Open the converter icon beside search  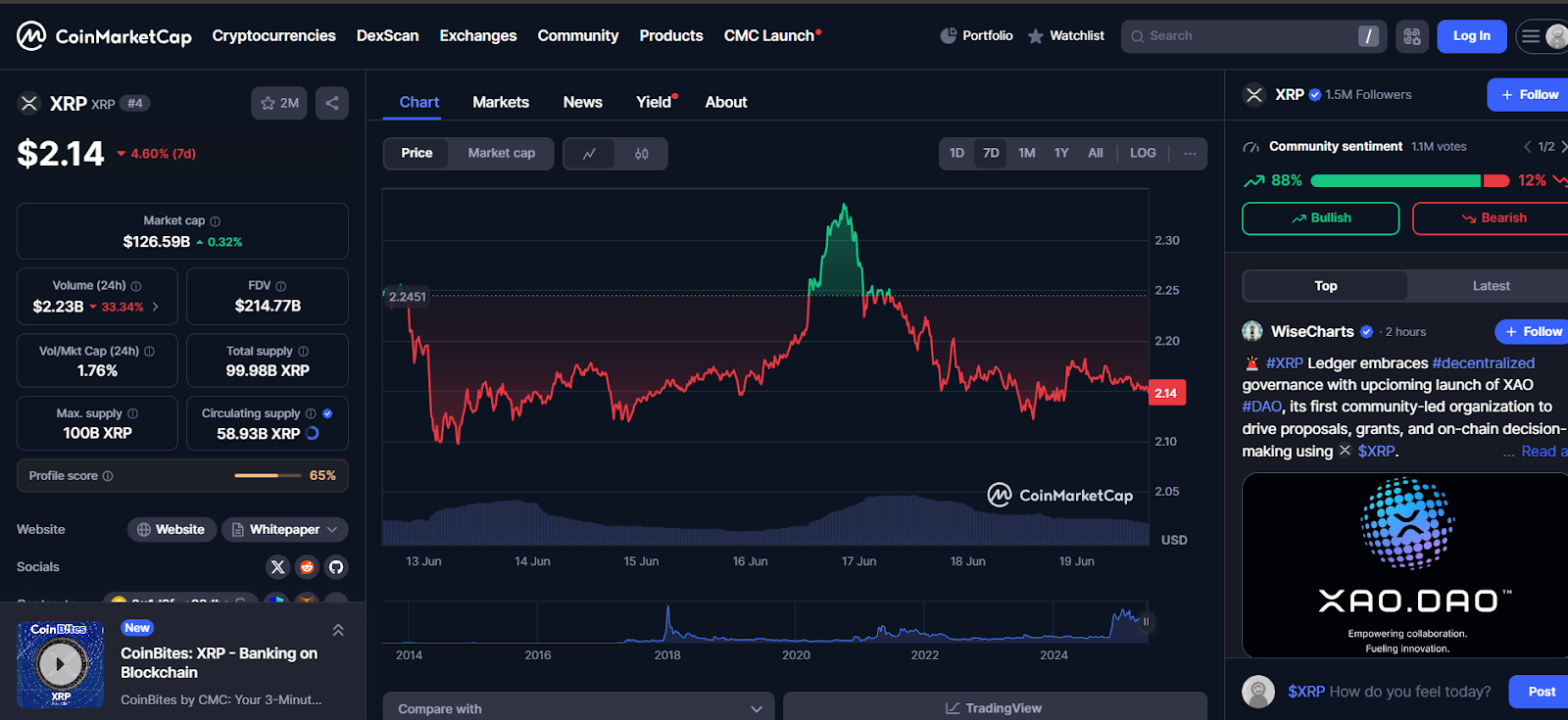click(x=1412, y=36)
